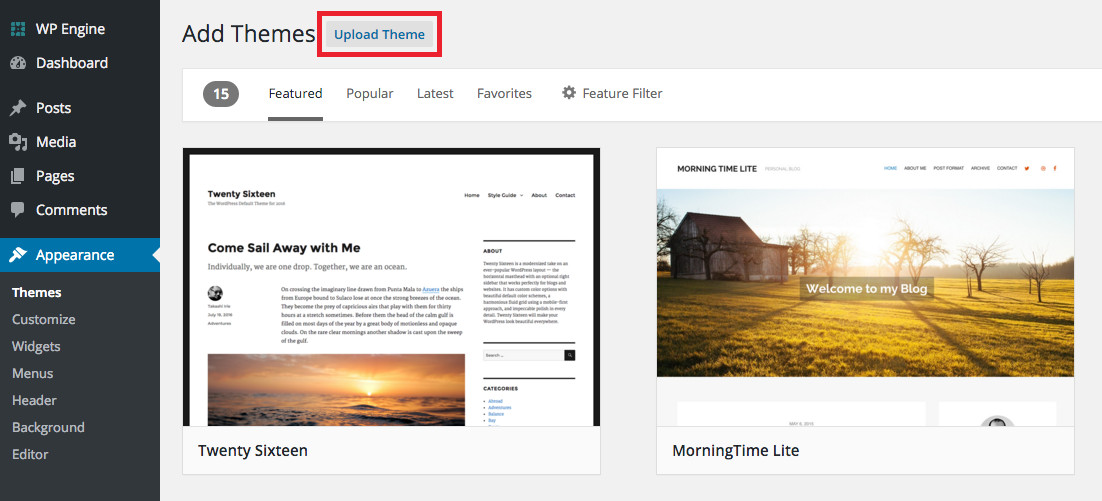This screenshot has width=1102, height=501.
Task: Click the WP Engine logo icon
Action: [18, 30]
